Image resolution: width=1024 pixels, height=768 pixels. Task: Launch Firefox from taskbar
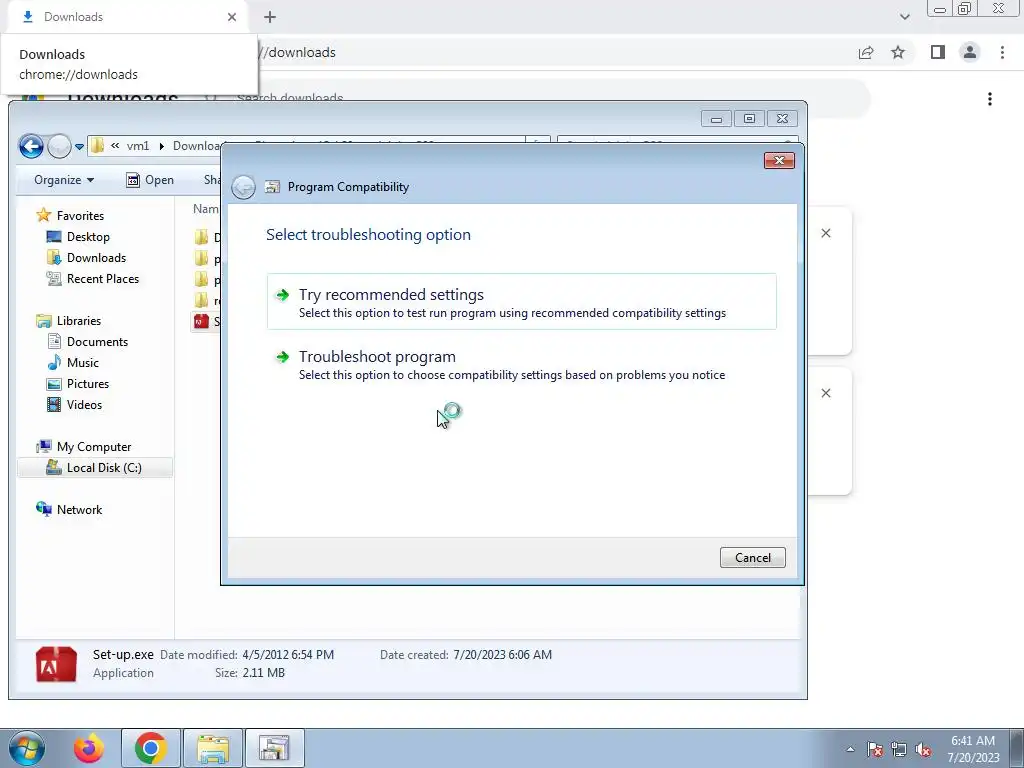(89, 748)
